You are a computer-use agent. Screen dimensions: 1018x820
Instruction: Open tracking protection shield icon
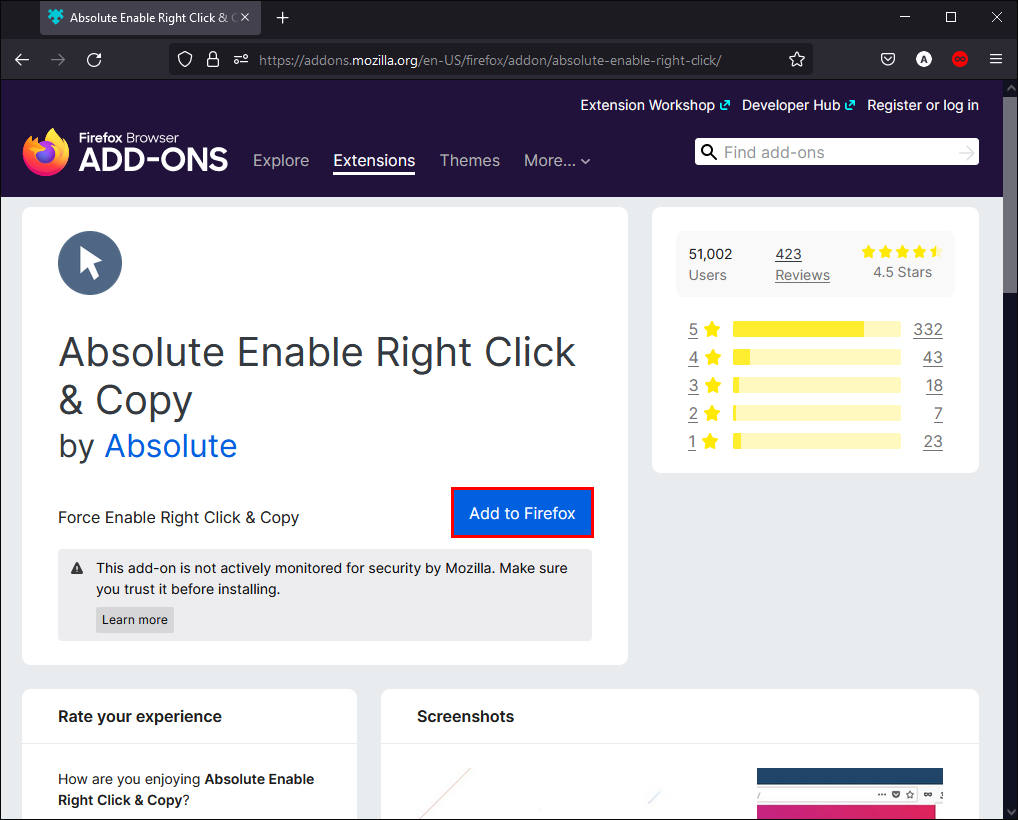point(185,60)
